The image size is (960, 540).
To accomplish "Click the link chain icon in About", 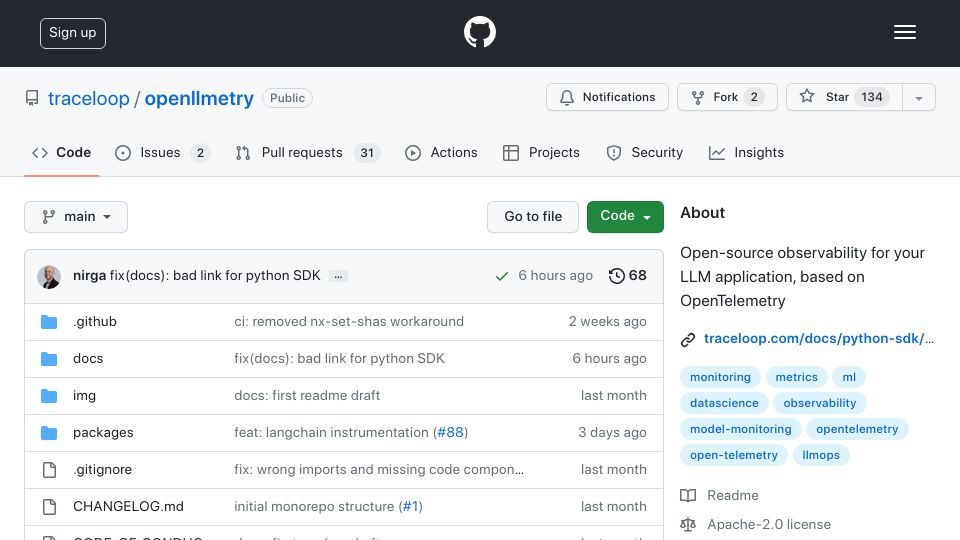I will [688, 340].
